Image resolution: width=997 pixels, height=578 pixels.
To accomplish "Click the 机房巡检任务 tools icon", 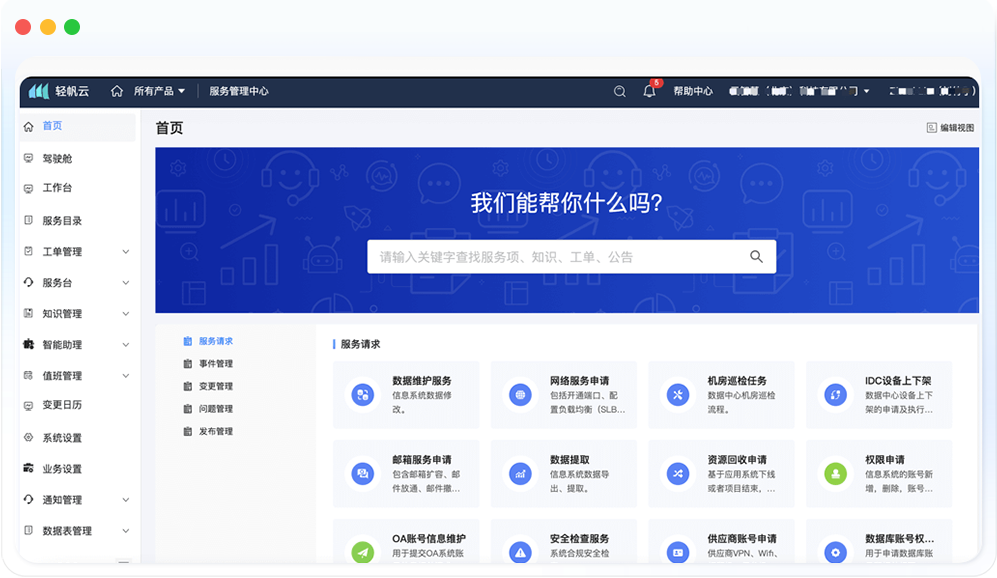I will tap(678, 394).
